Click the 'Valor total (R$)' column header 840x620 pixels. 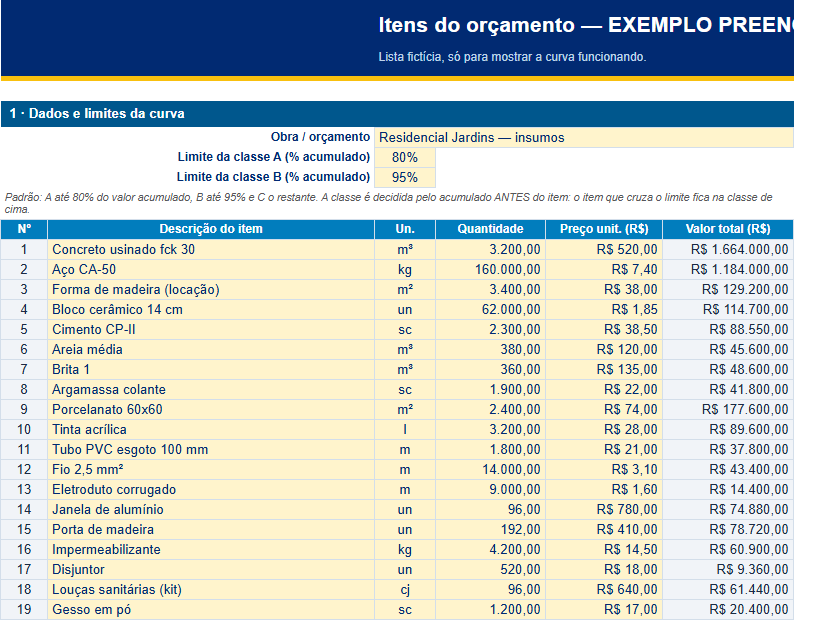[728, 229]
